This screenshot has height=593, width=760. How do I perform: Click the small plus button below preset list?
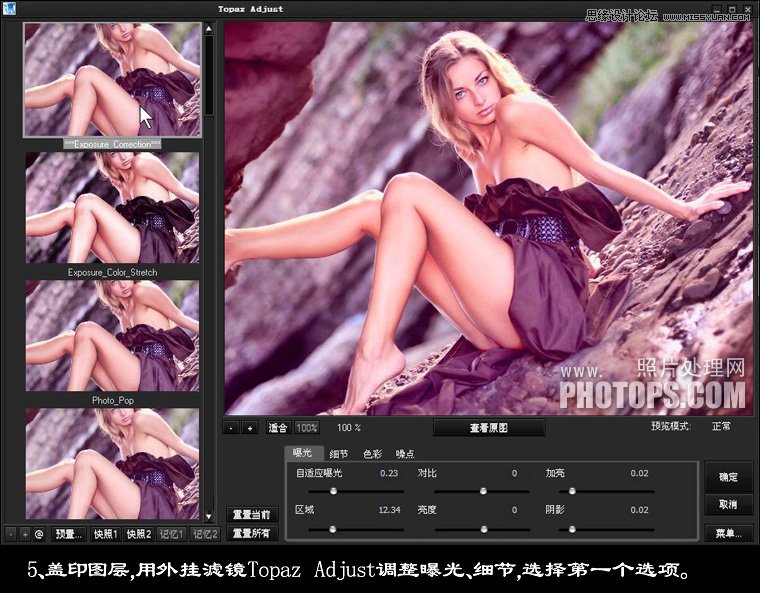25,534
